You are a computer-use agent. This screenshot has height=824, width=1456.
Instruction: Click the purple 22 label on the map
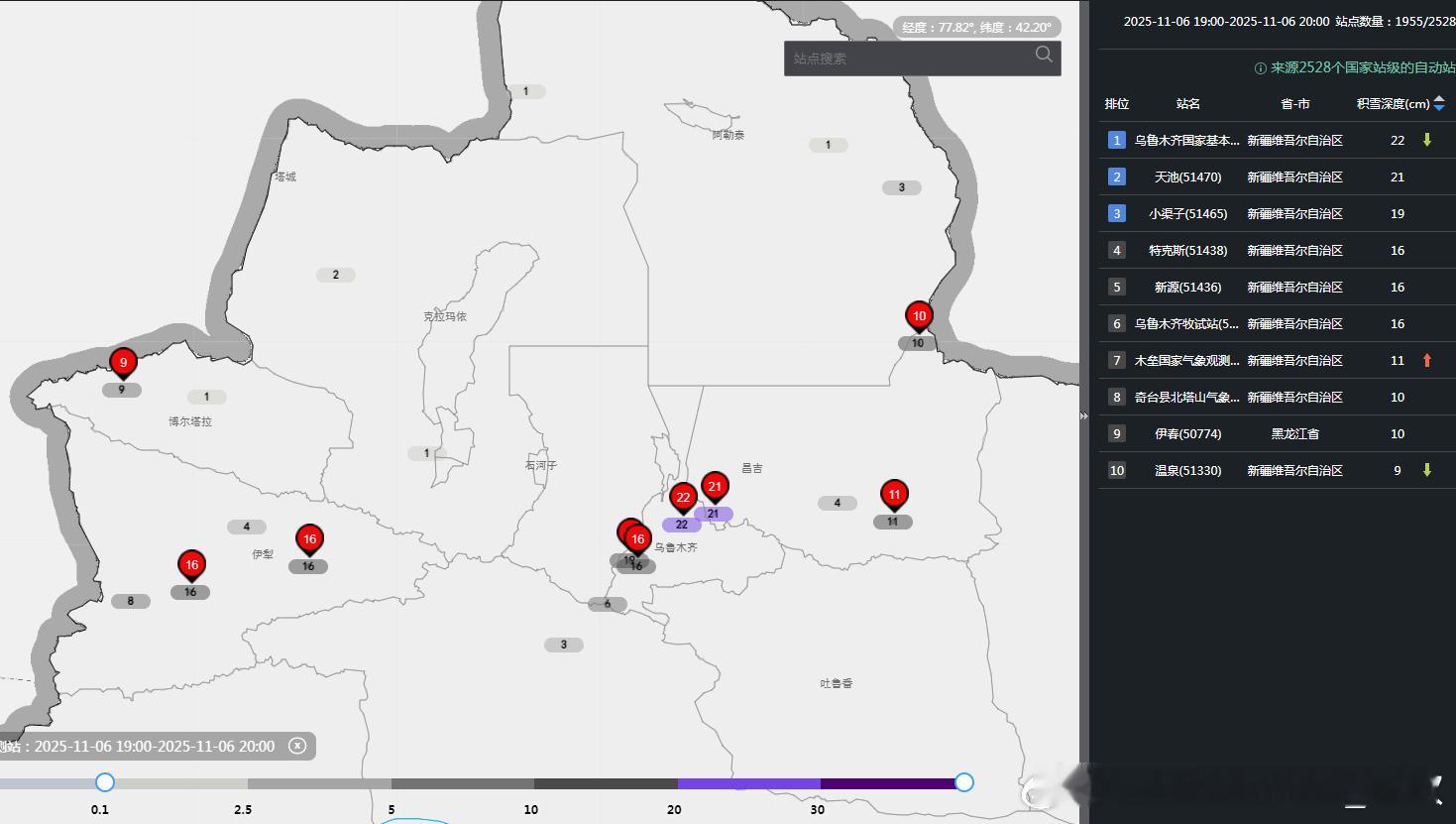pos(682,525)
